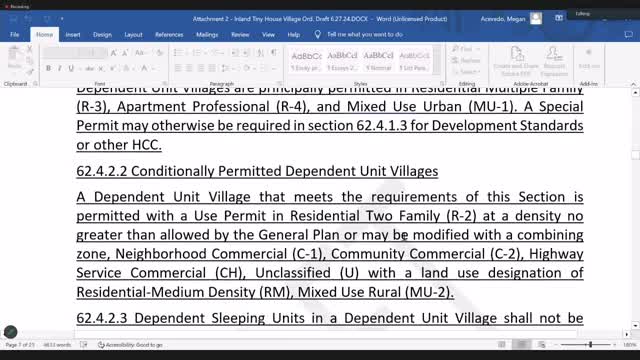Switch to the Review tab
This screenshot has height=360, width=640.
(240, 35)
